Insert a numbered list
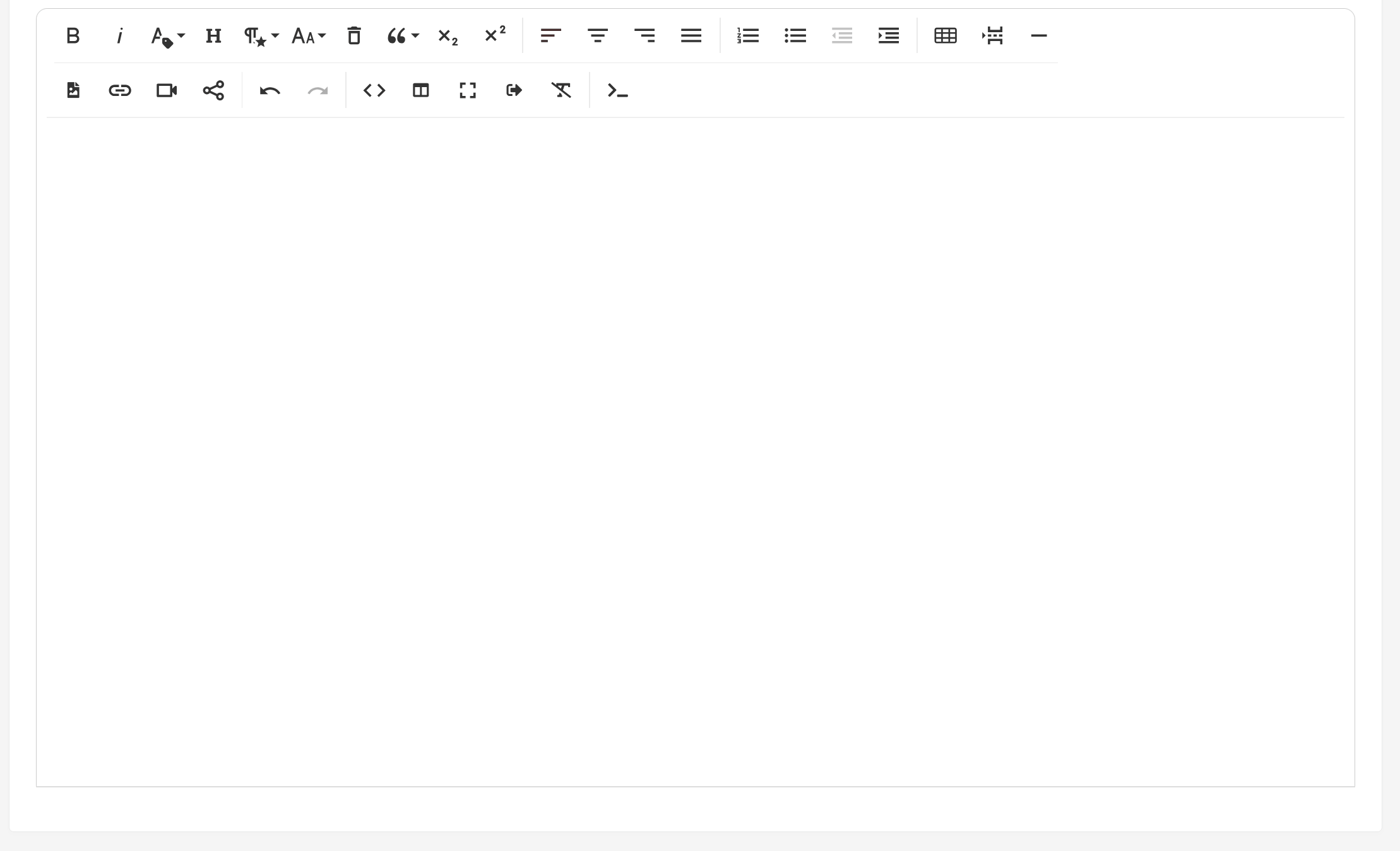The image size is (1400, 851). coord(748,36)
